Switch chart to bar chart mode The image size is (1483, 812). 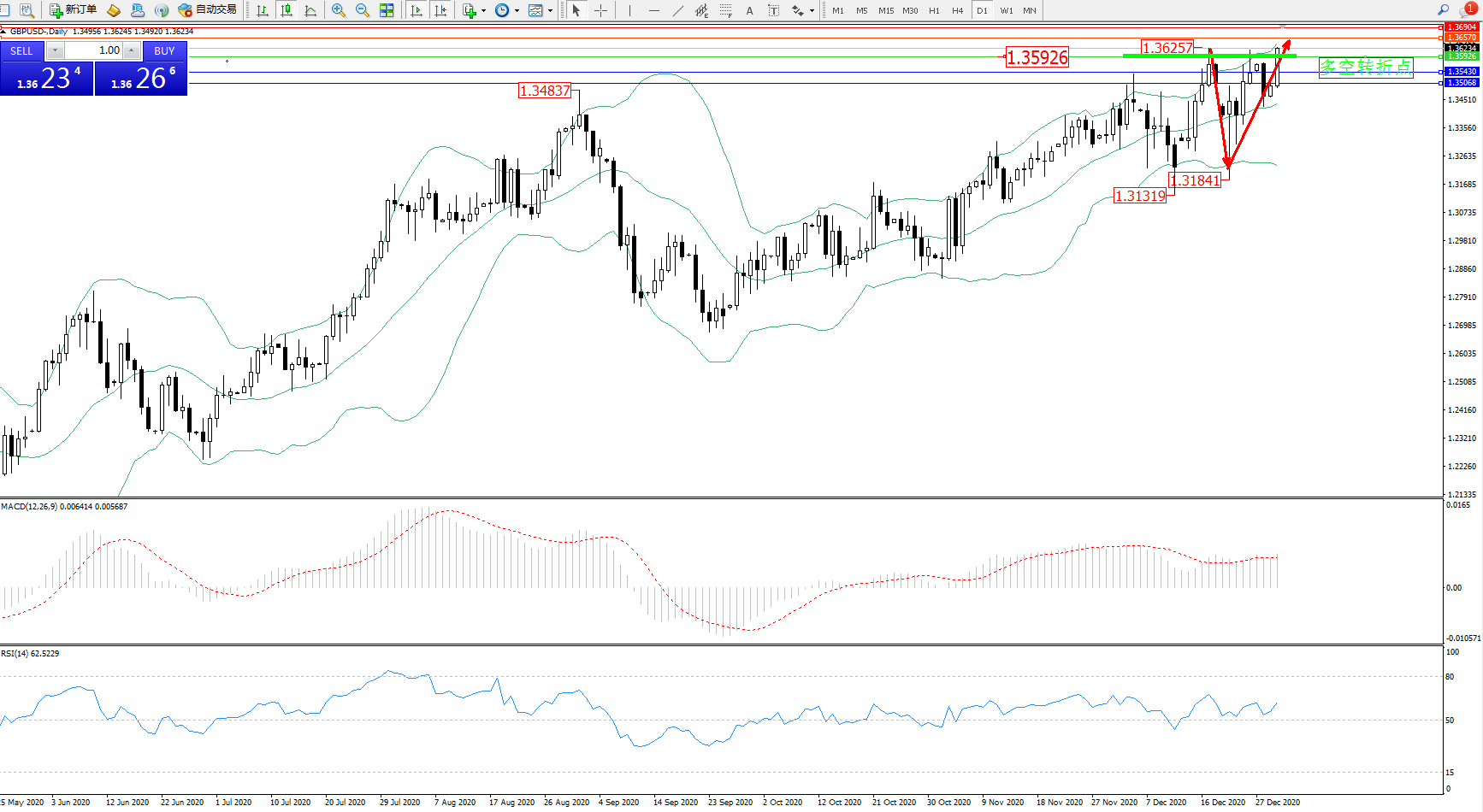[263, 10]
